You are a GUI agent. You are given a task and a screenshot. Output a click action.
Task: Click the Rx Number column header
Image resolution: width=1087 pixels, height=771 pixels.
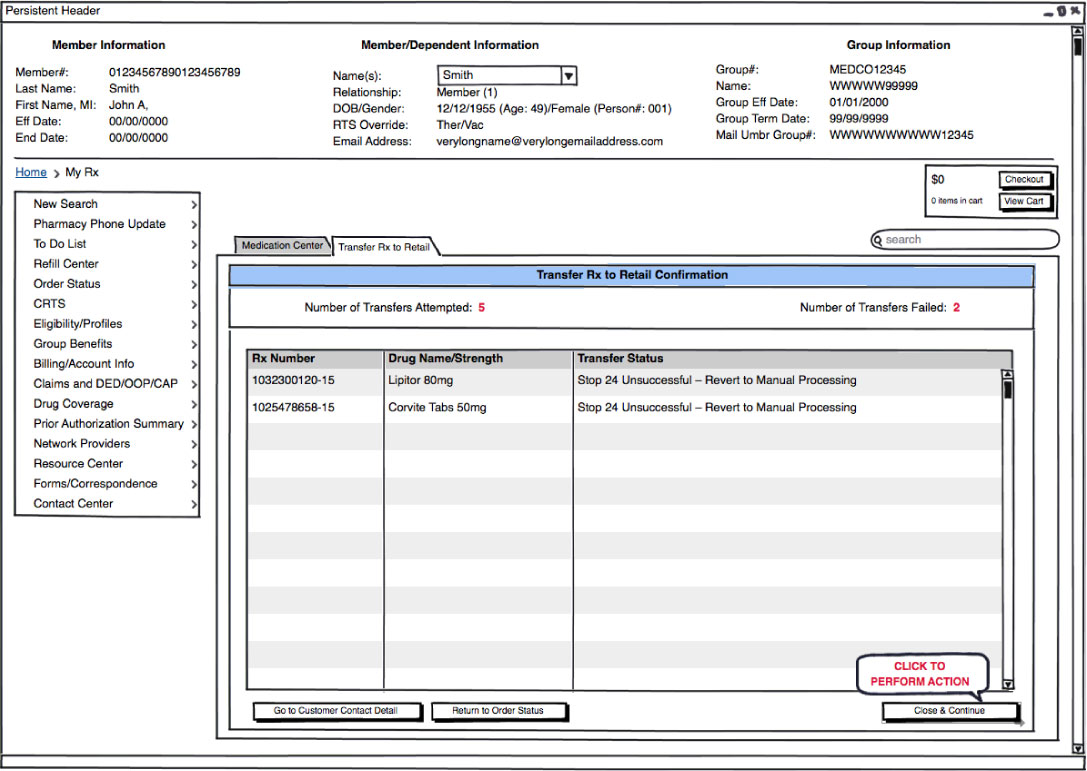pos(315,359)
